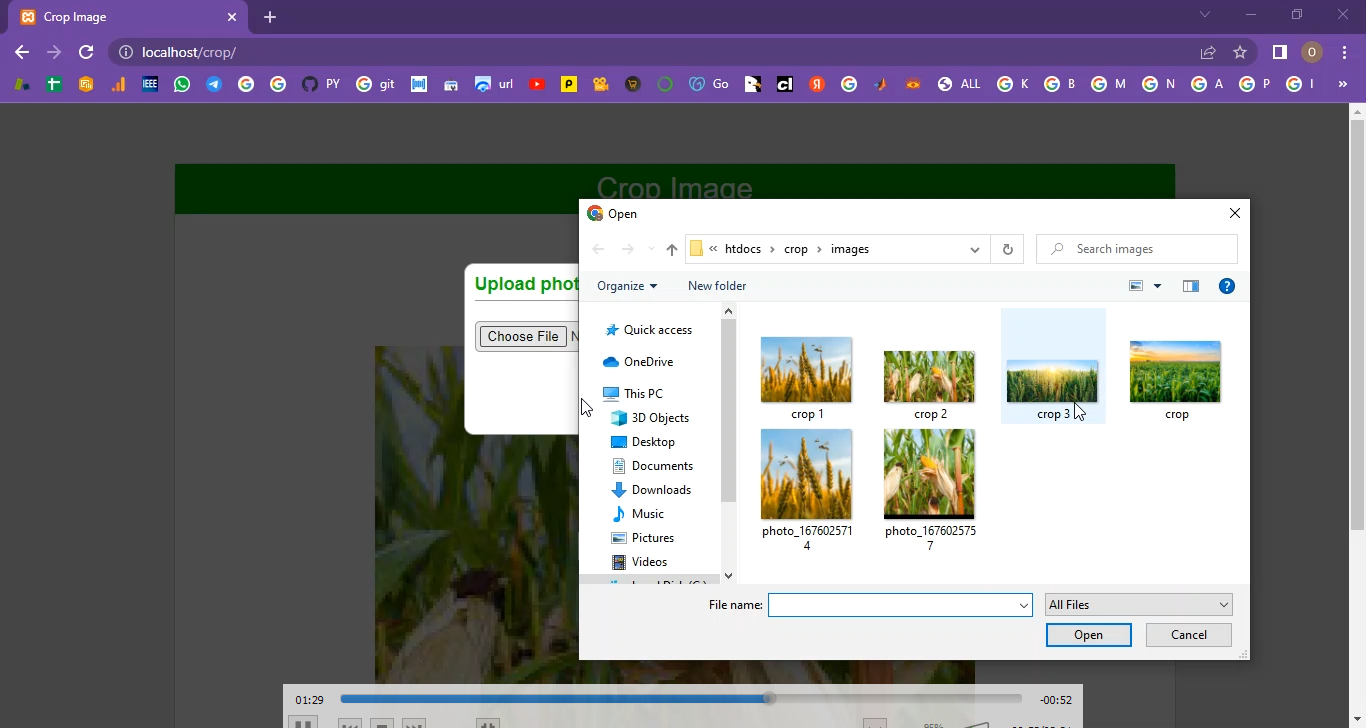Expand the view options dropdown arrow
Viewport: 1366px width, 728px height.
(1157, 286)
